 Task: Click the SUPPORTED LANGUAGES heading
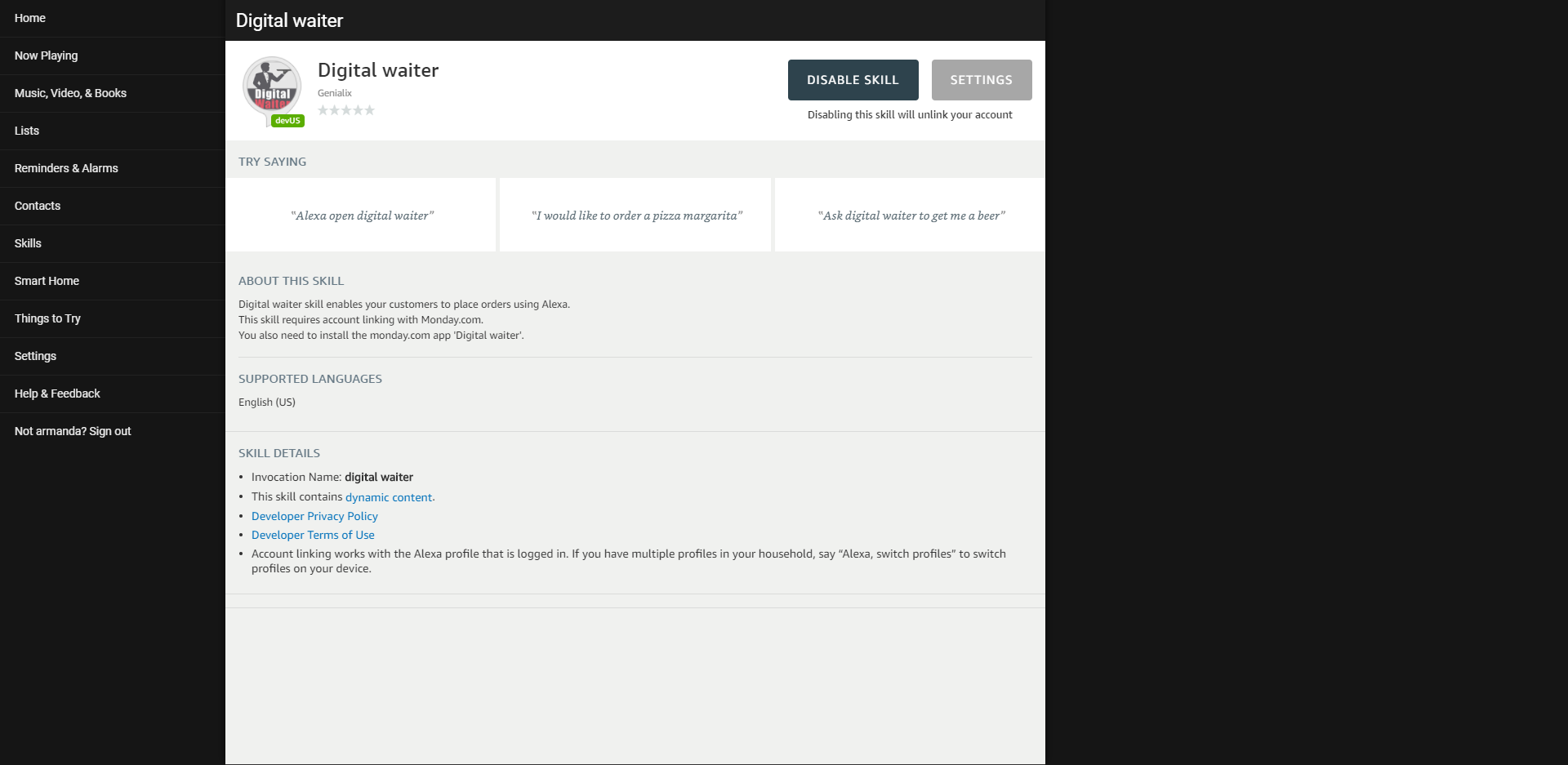tap(310, 379)
